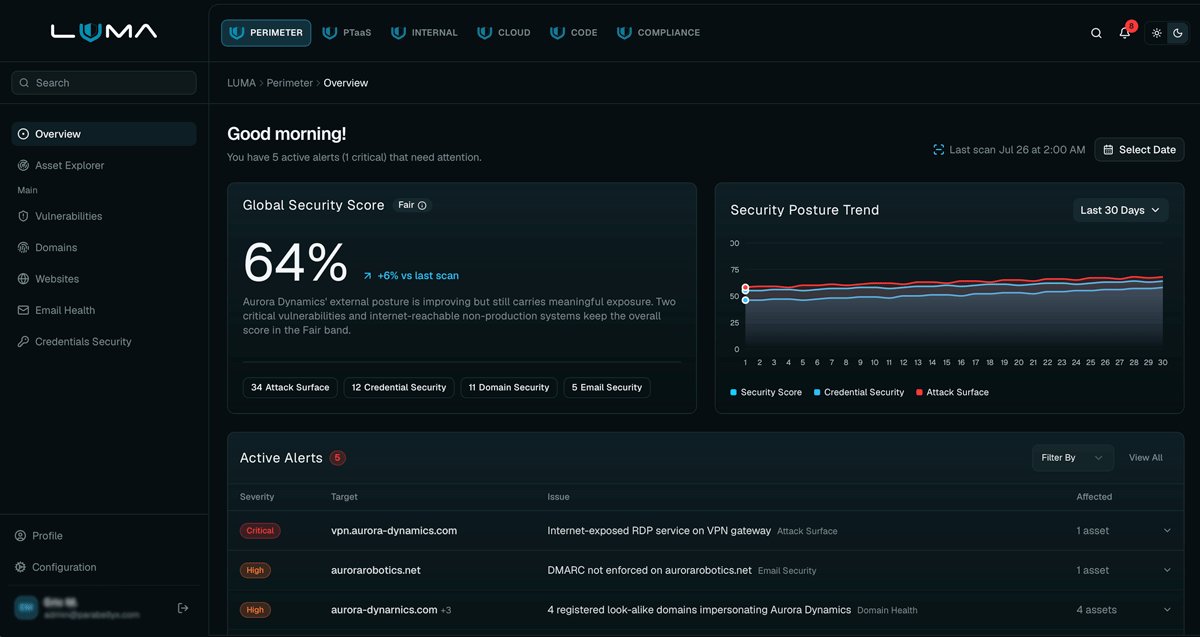
Task: Click the Active Alerts count badge 5
Action: pyautogui.click(x=338, y=458)
